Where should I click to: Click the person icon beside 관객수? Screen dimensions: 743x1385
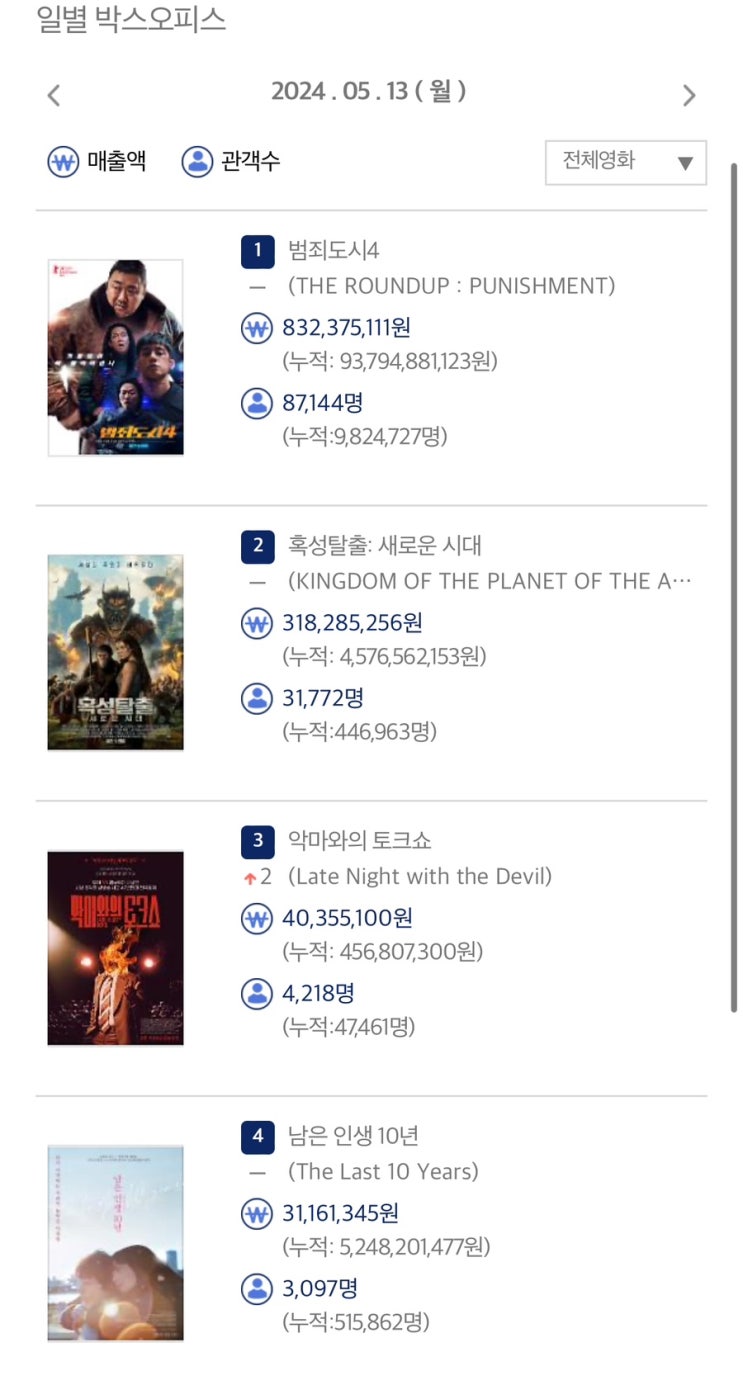197,162
